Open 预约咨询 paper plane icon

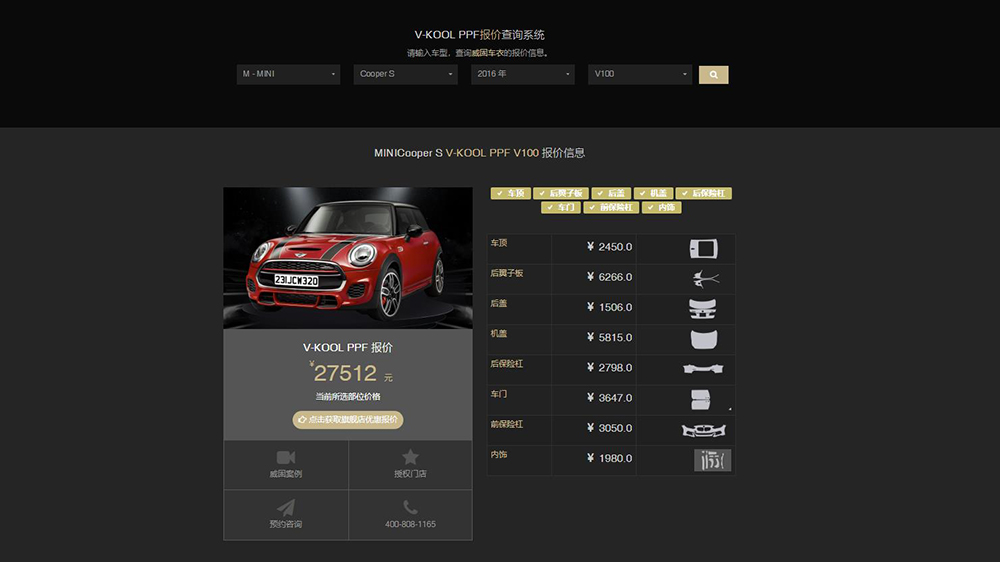[286, 507]
